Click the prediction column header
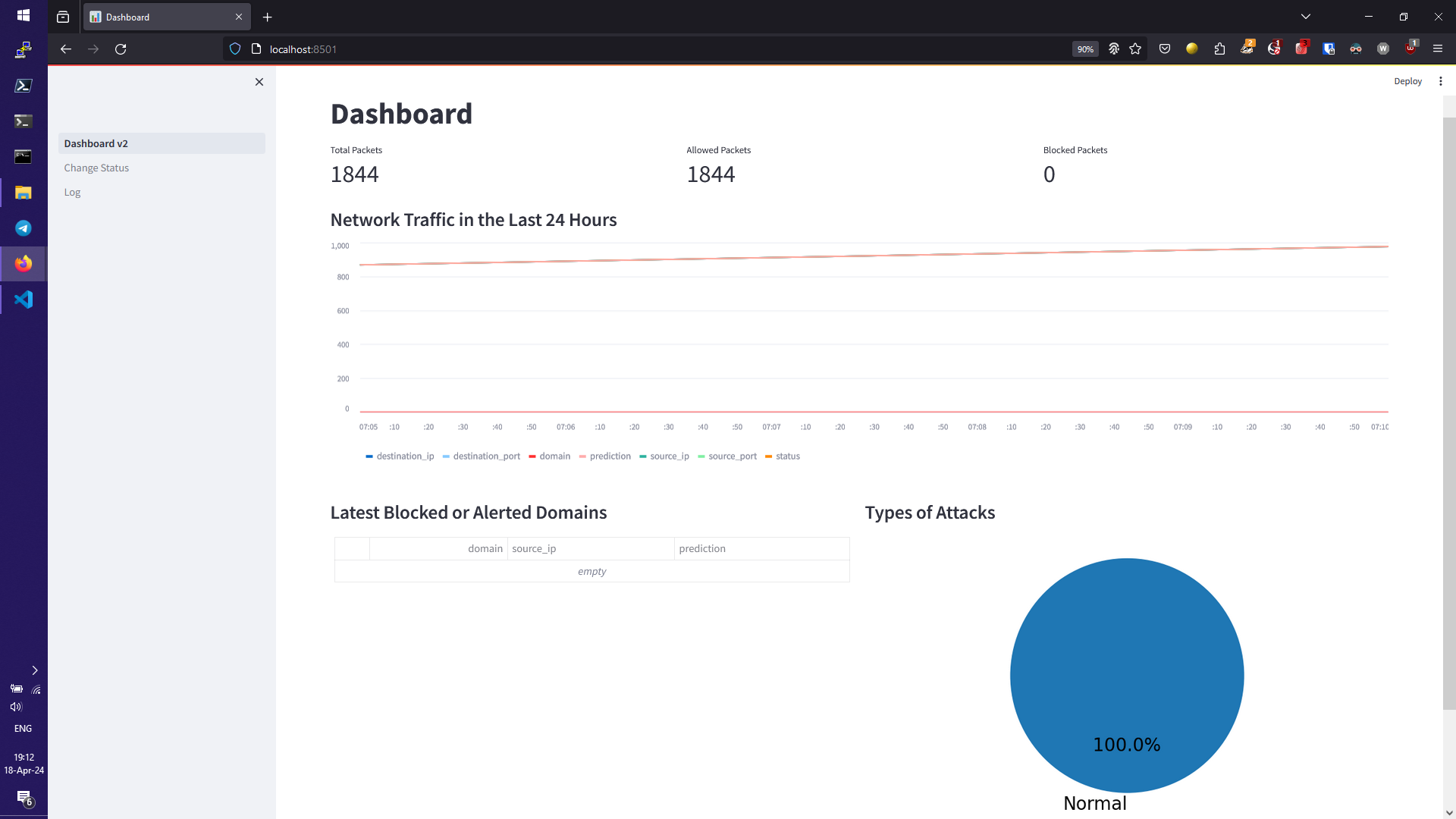Image resolution: width=1456 pixels, height=819 pixels. tap(761, 549)
